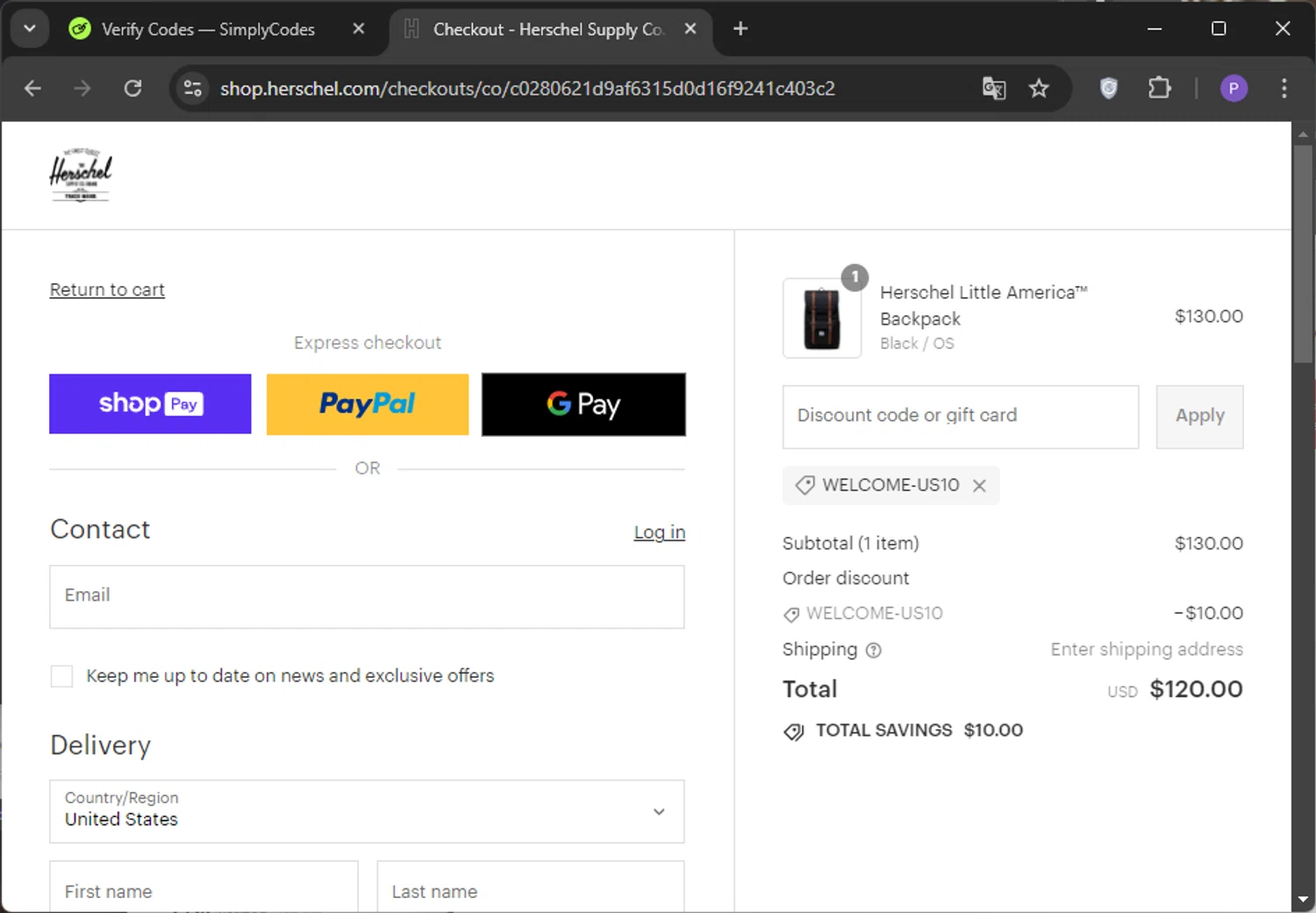
Task: Return to cart
Action: pyautogui.click(x=107, y=289)
